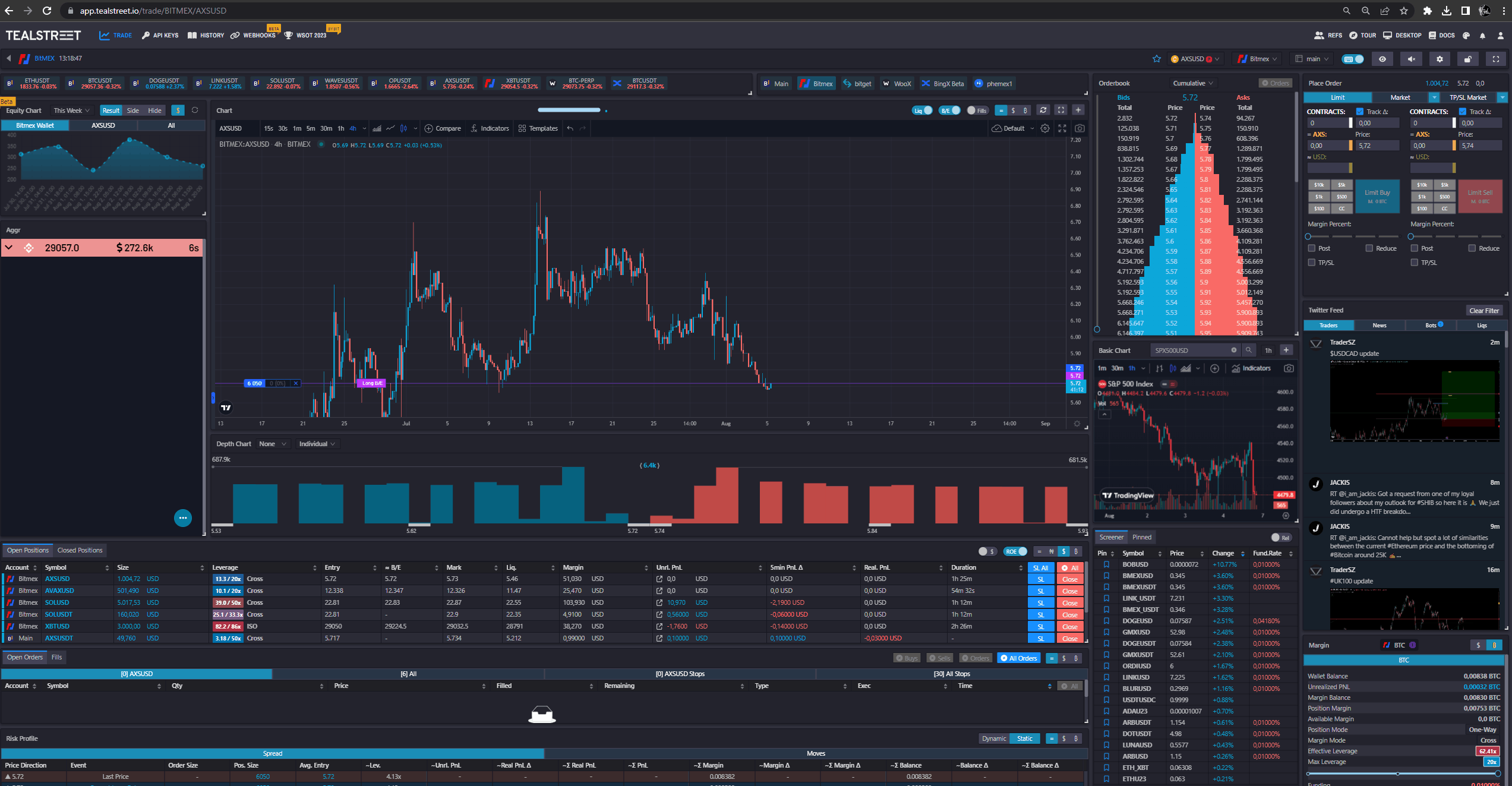The image size is (1512, 786).
Task: Open the aggregator options ellipsis button
Action: [x=183, y=518]
